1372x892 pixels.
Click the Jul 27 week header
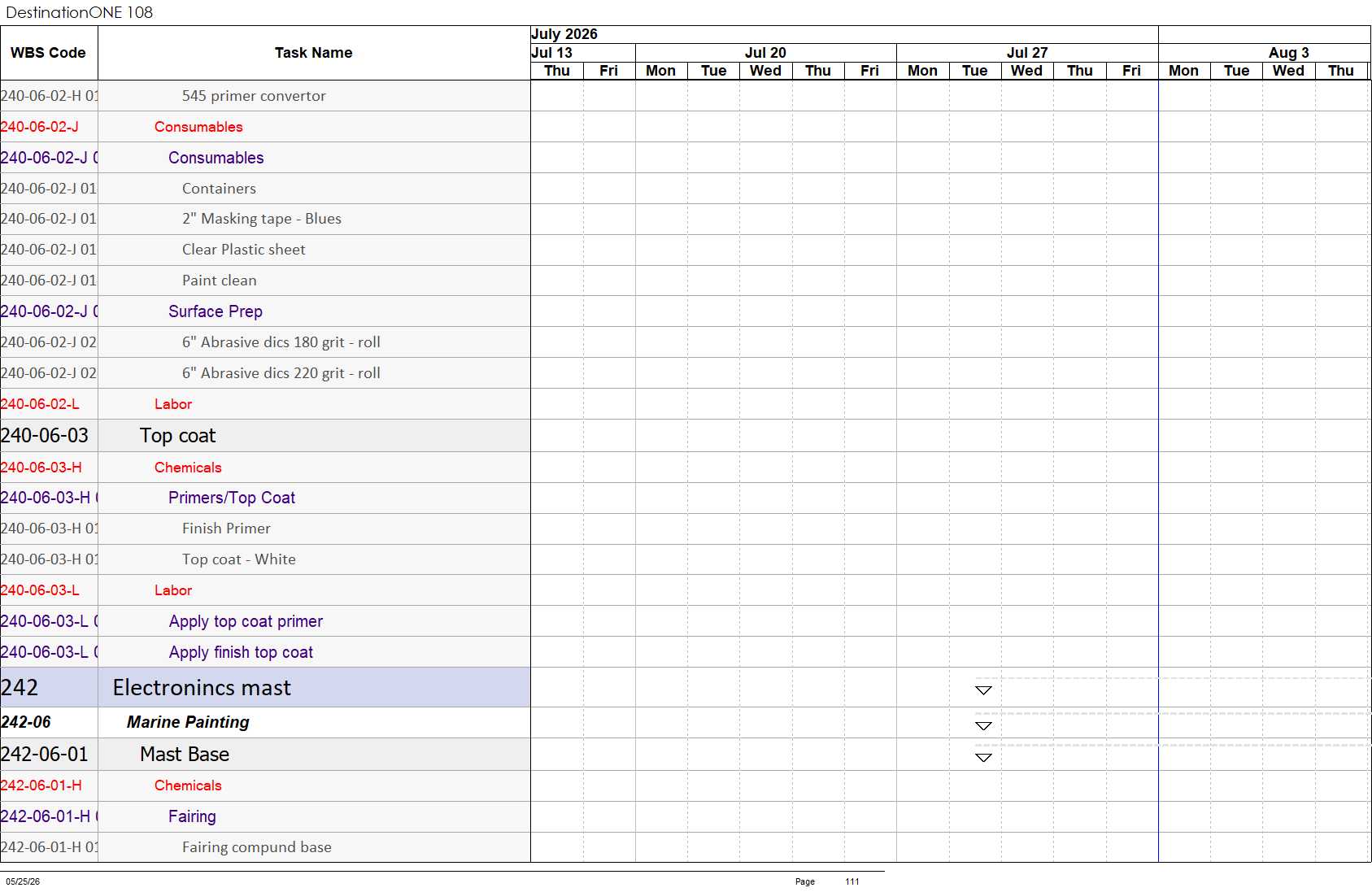[1027, 53]
